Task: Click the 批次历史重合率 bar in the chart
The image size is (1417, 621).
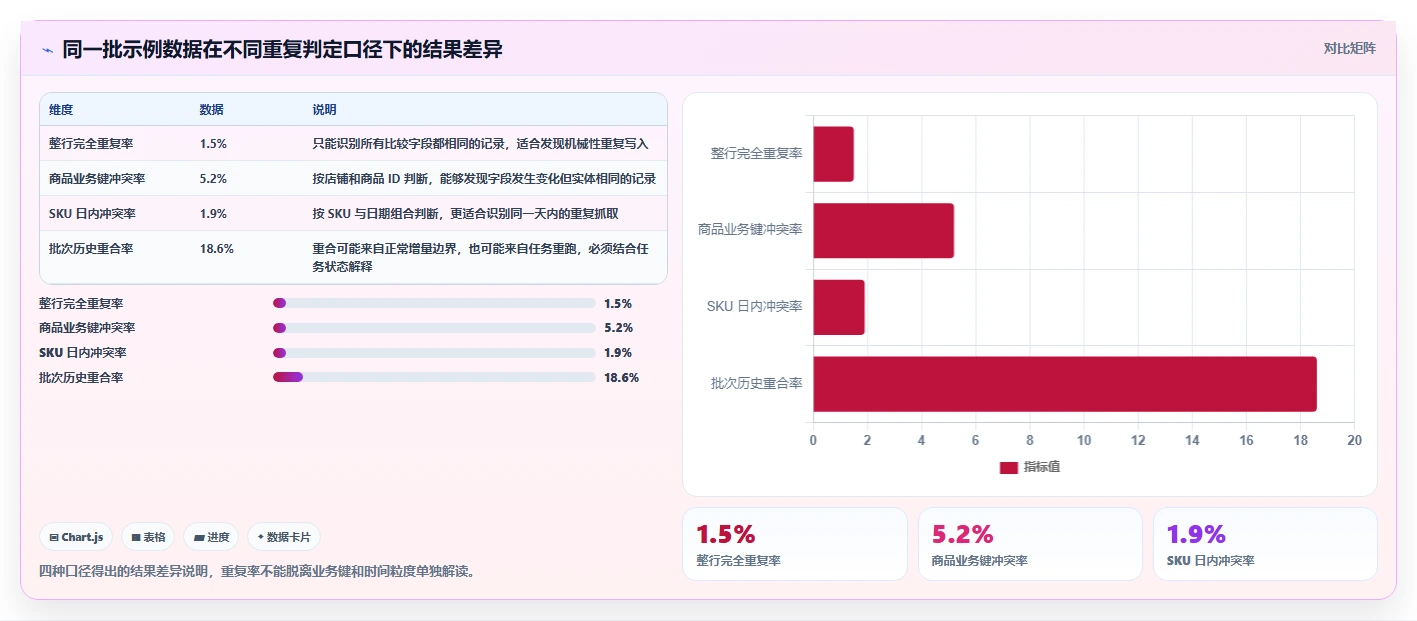Action: (1065, 384)
